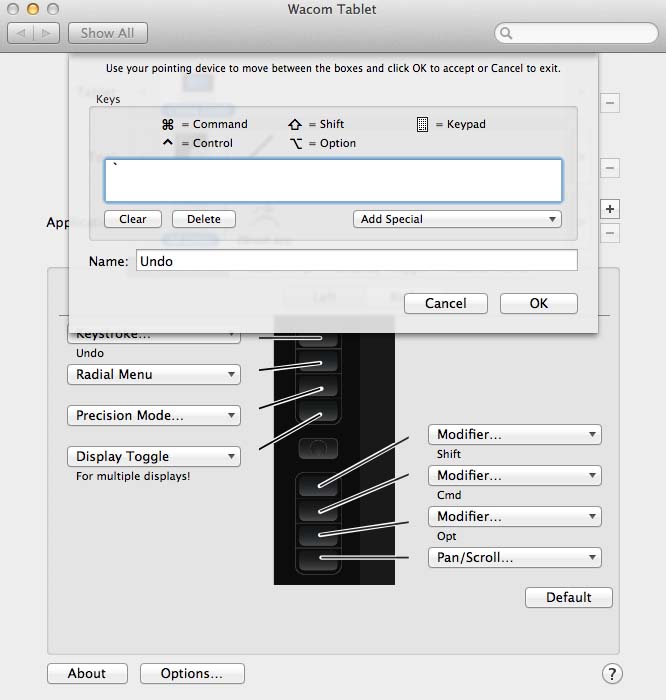Click the '= Command' legend text
666x700 pixels.
(x=214, y=124)
